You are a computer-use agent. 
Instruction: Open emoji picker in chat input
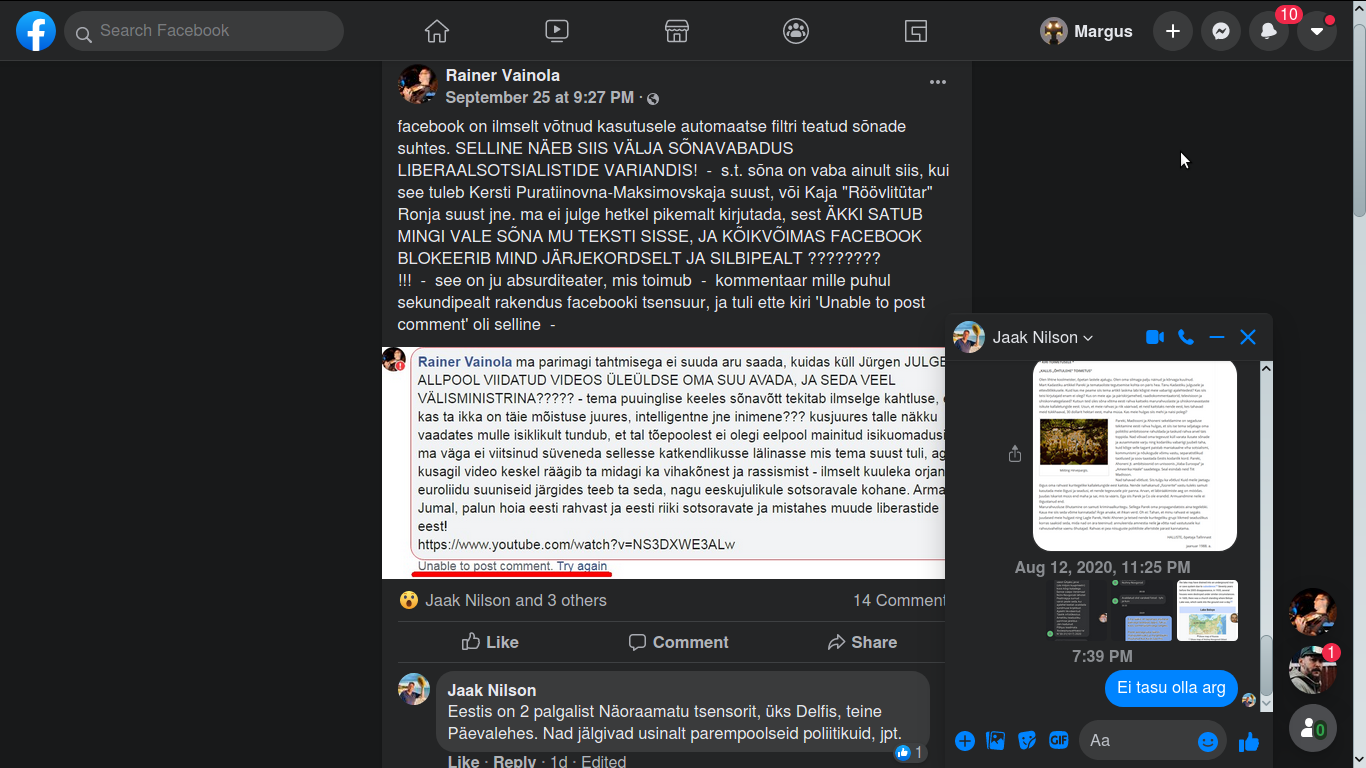tap(1208, 741)
